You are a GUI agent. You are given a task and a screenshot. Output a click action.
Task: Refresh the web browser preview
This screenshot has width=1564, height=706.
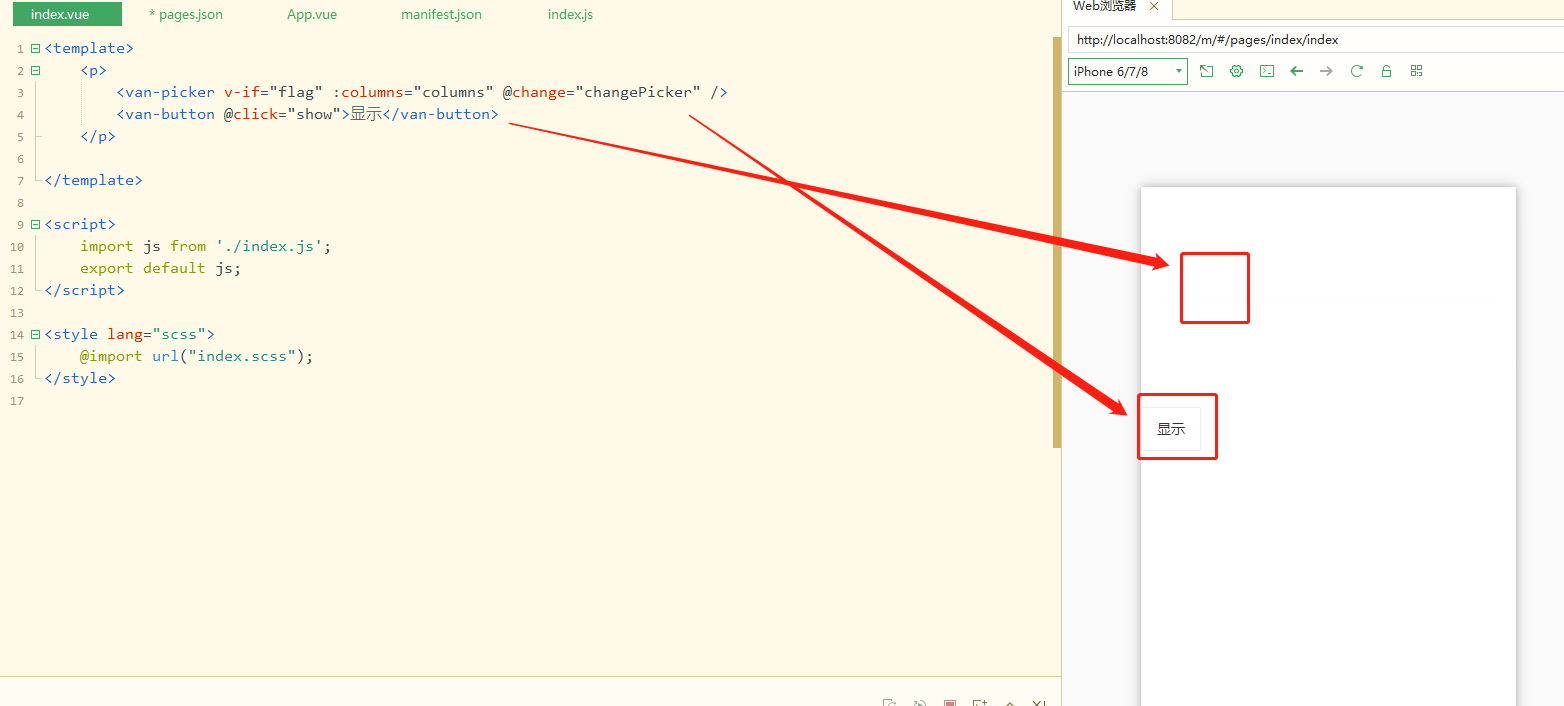pos(1357,71)
